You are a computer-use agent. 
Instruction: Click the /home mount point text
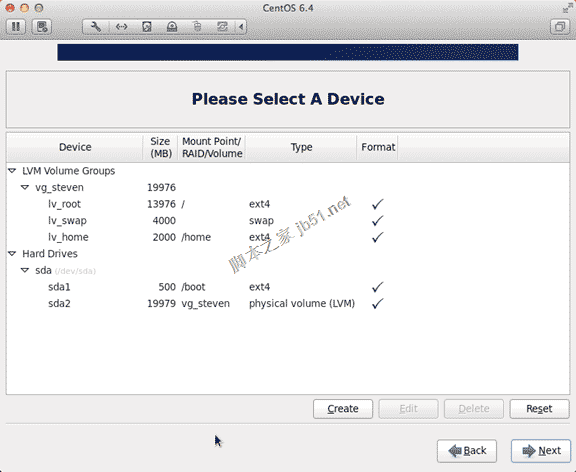point(196,237)
